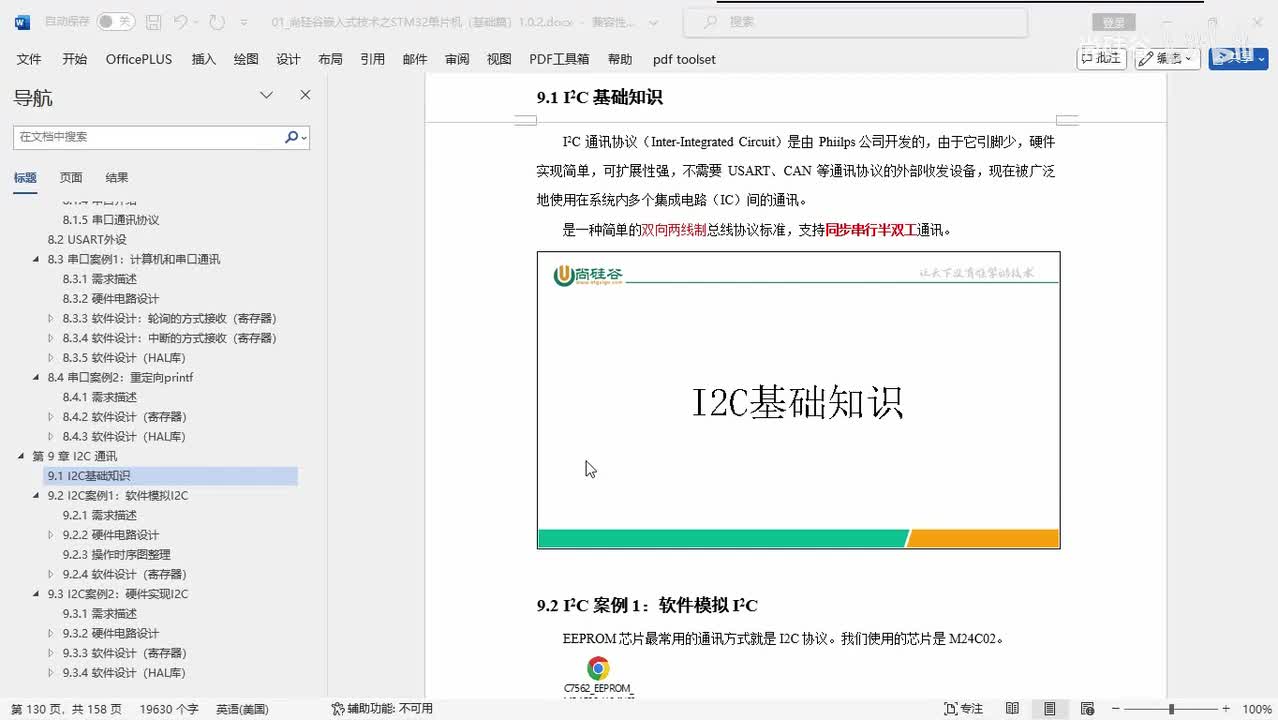Open the 布局 ribbon tab
This screenshot has width=1278, height=720.
tap(330, 59)
